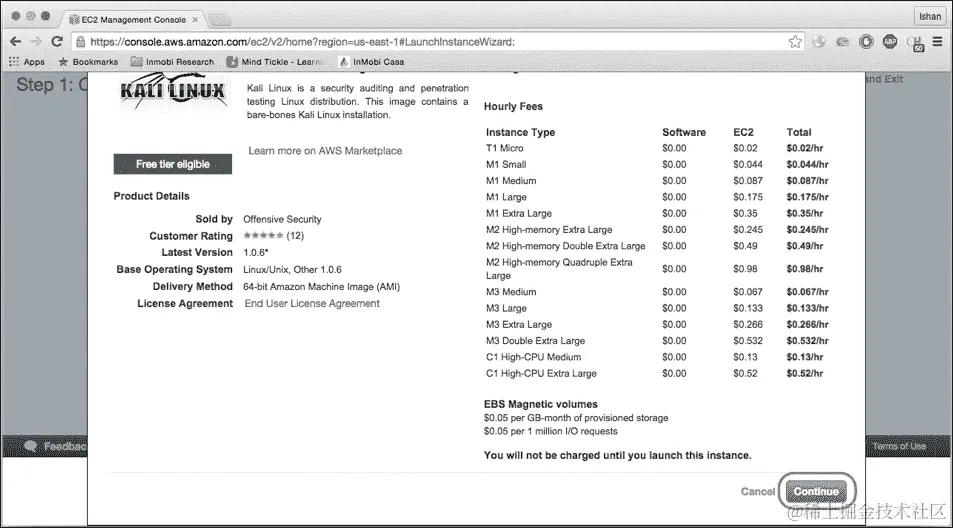Click the Total column header

[799, 132]
